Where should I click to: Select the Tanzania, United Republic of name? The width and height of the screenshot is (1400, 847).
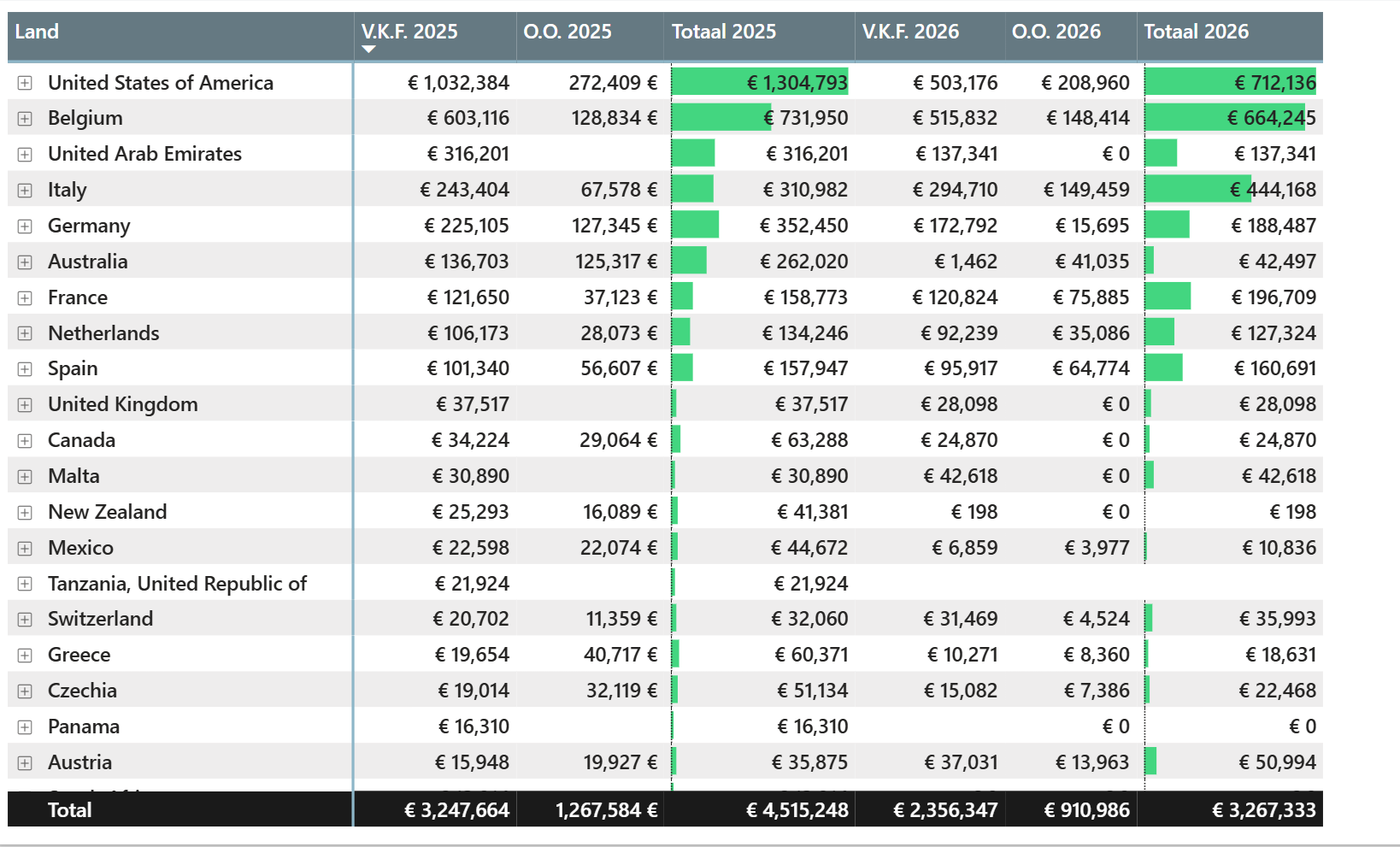(x=177, y=584)
